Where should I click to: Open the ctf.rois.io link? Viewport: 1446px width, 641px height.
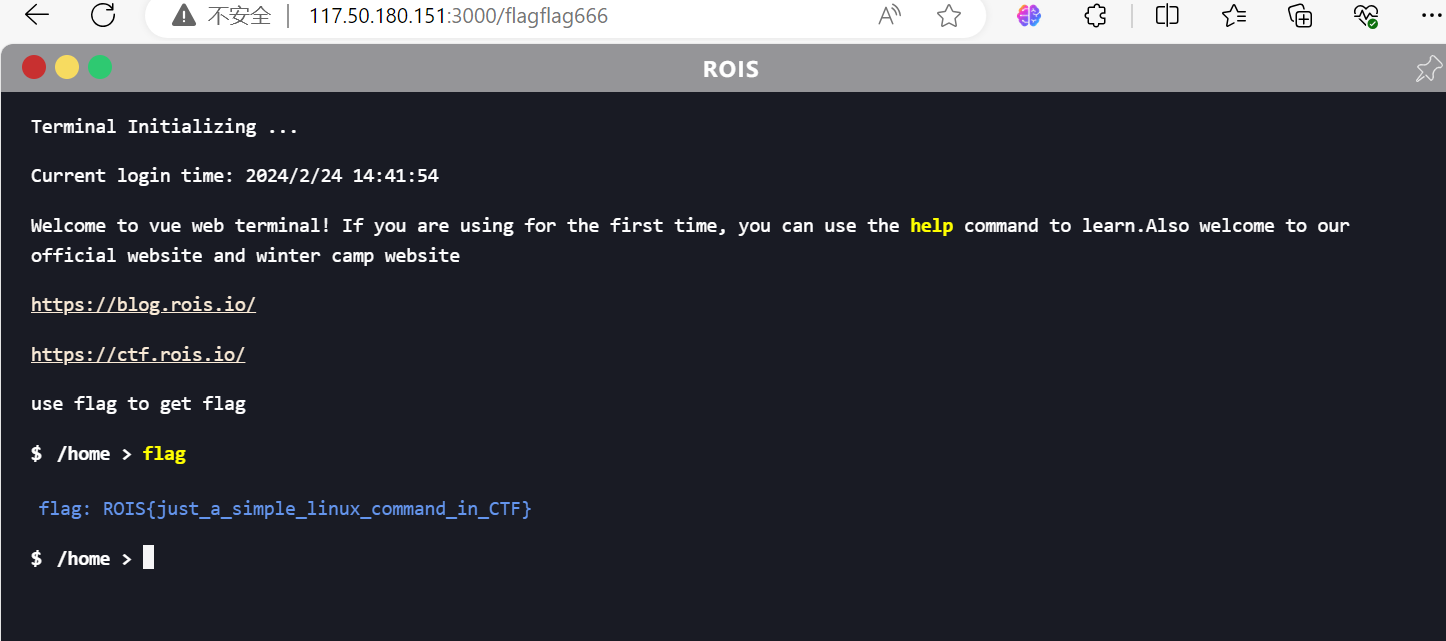138,354
